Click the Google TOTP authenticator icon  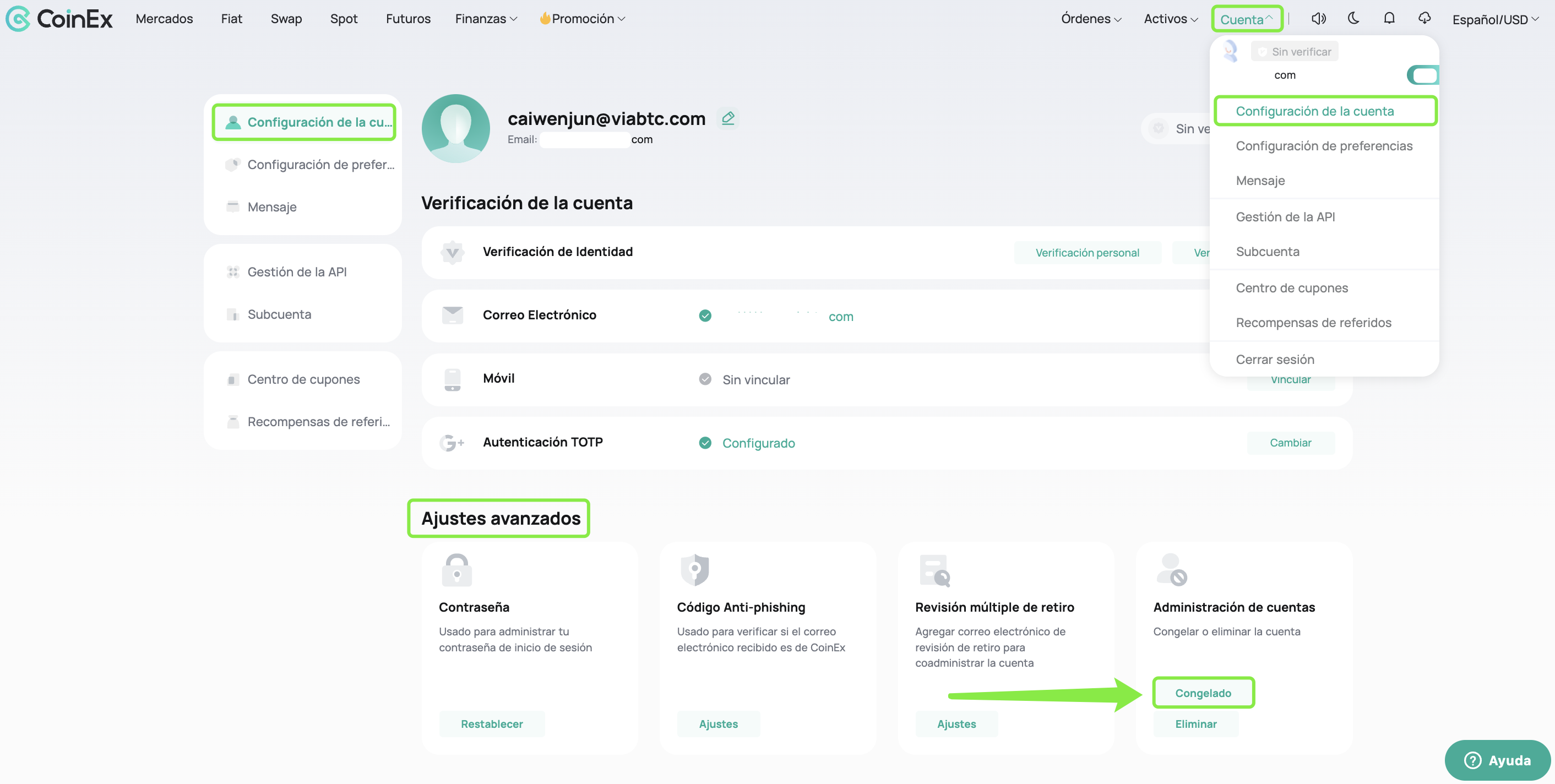[452, 443]
